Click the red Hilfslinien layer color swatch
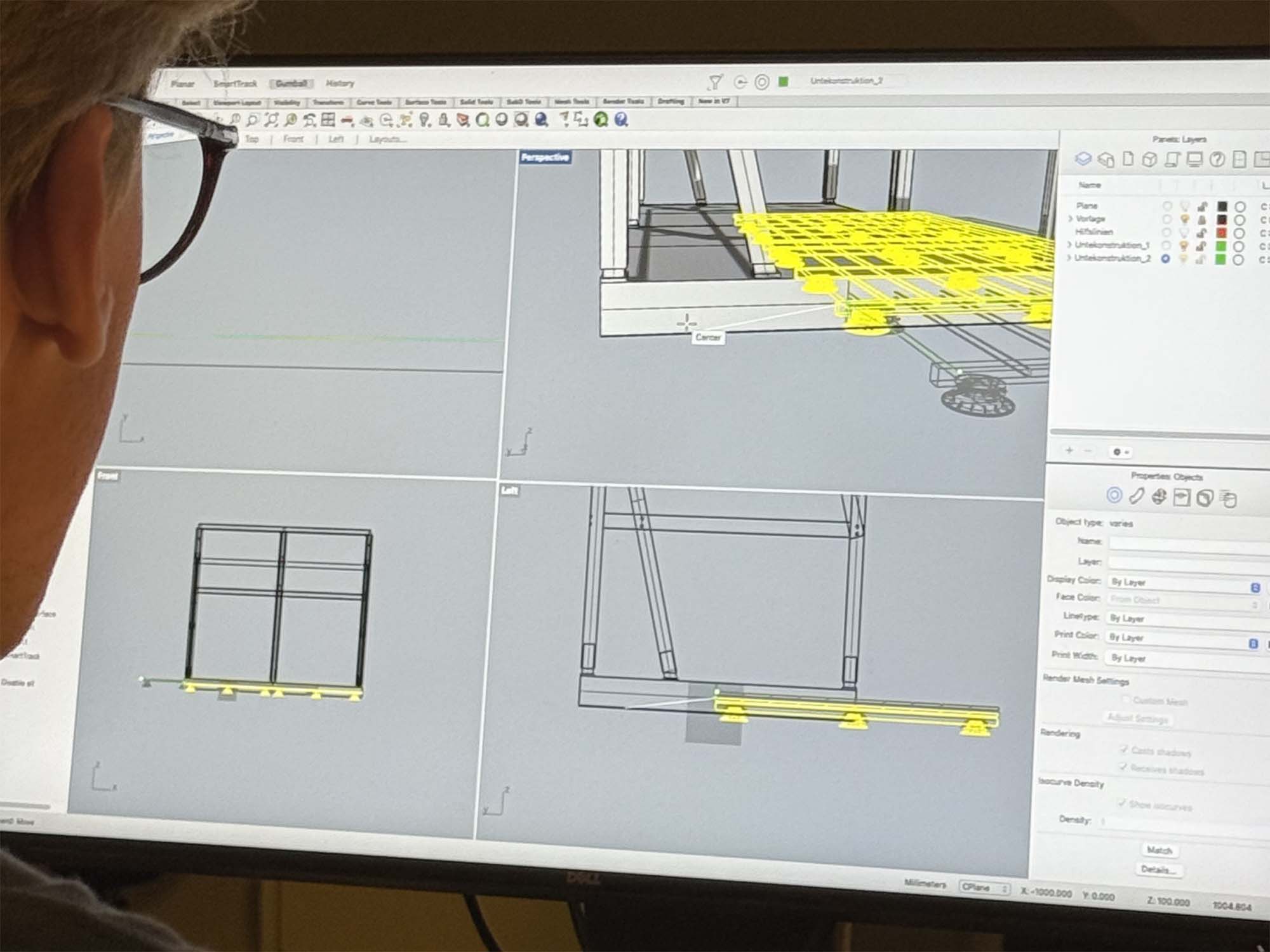This screenshot has width=1270, height=952. [1220, 233]
